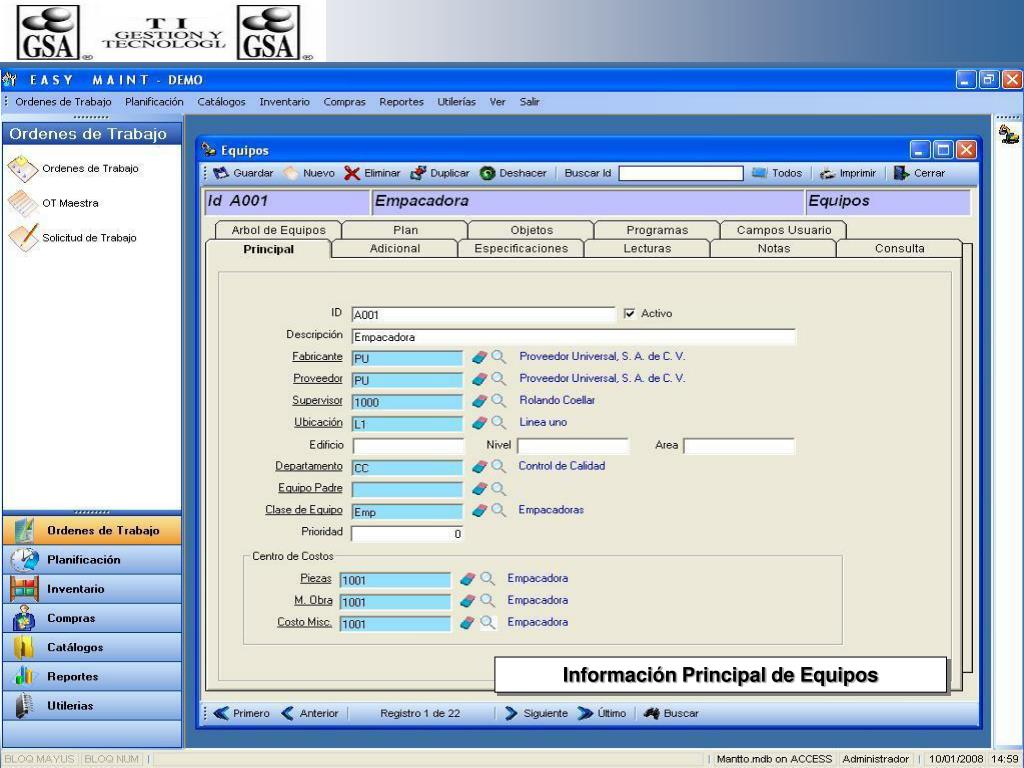
Task: Clear M. Obra field with eraser
Action: (x=468, y=601)
